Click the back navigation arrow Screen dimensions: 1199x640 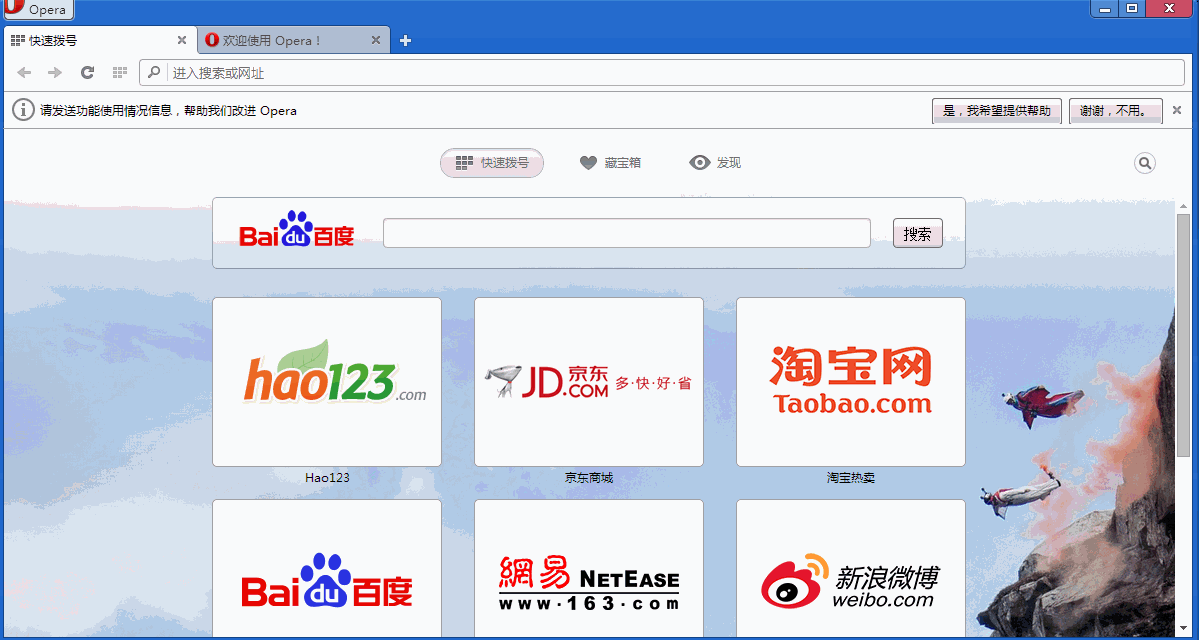point(24,72)
